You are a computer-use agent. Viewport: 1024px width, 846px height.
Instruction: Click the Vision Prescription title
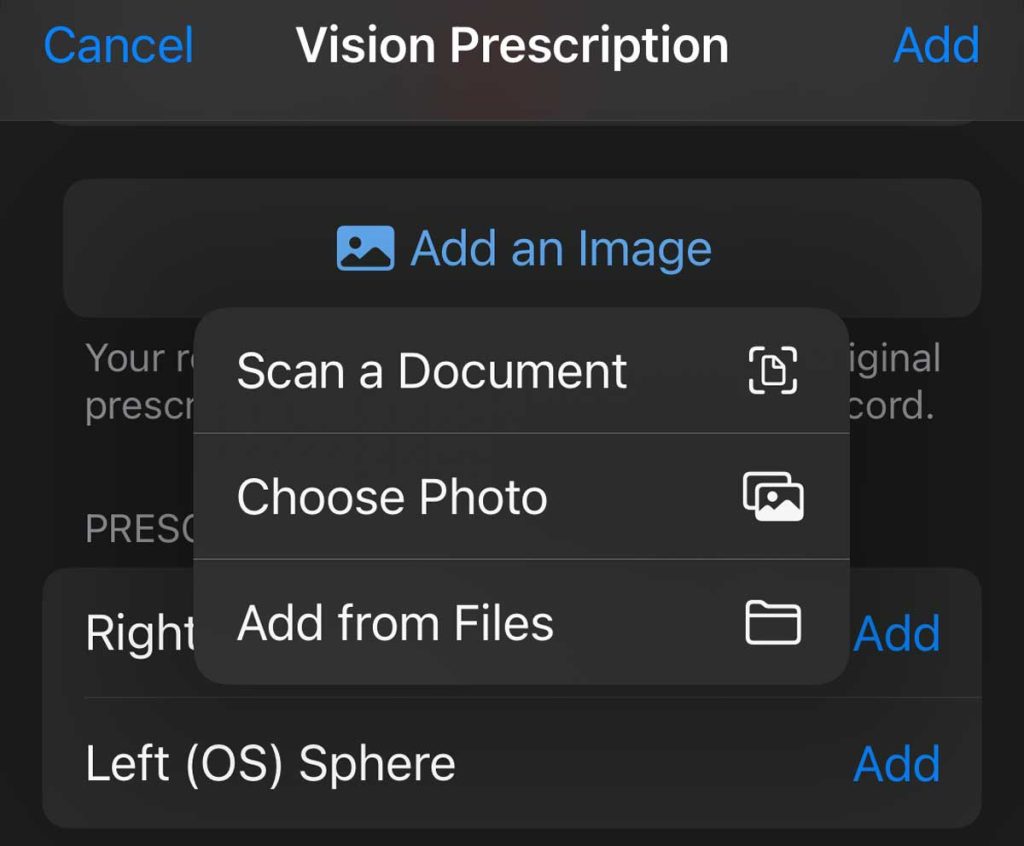[x=512, y=46]
